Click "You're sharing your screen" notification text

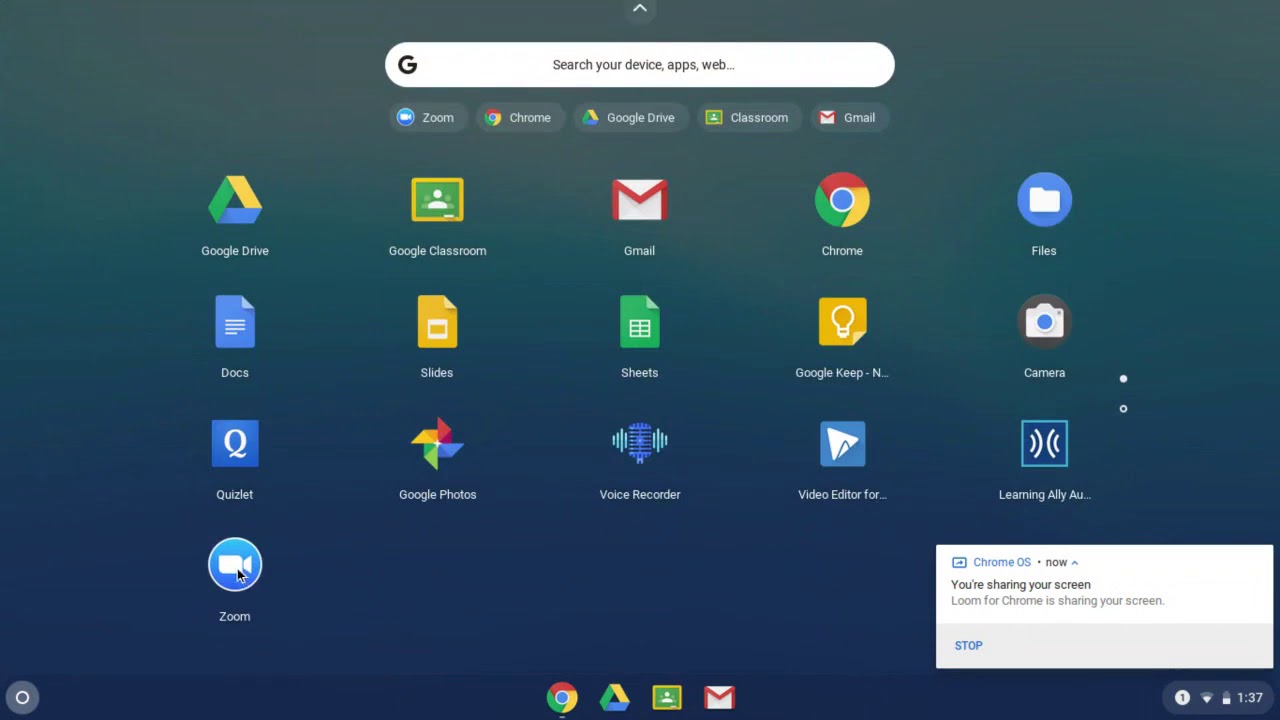click(1021, 585)
